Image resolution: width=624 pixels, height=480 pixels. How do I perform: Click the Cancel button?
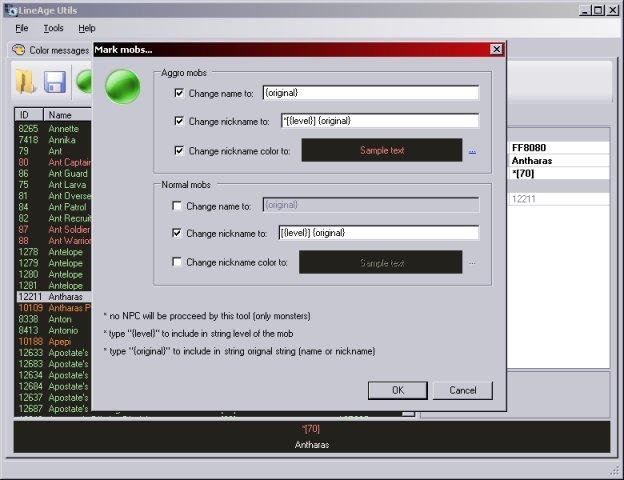point(462,390)
